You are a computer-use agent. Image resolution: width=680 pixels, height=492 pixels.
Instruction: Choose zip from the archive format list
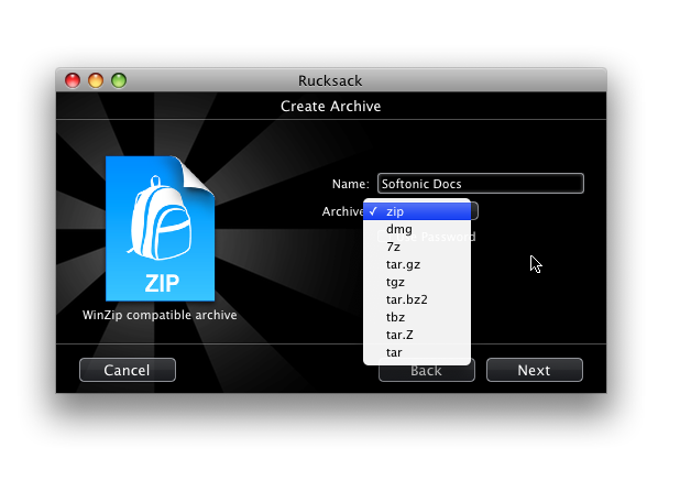click(x=417, y=211)
